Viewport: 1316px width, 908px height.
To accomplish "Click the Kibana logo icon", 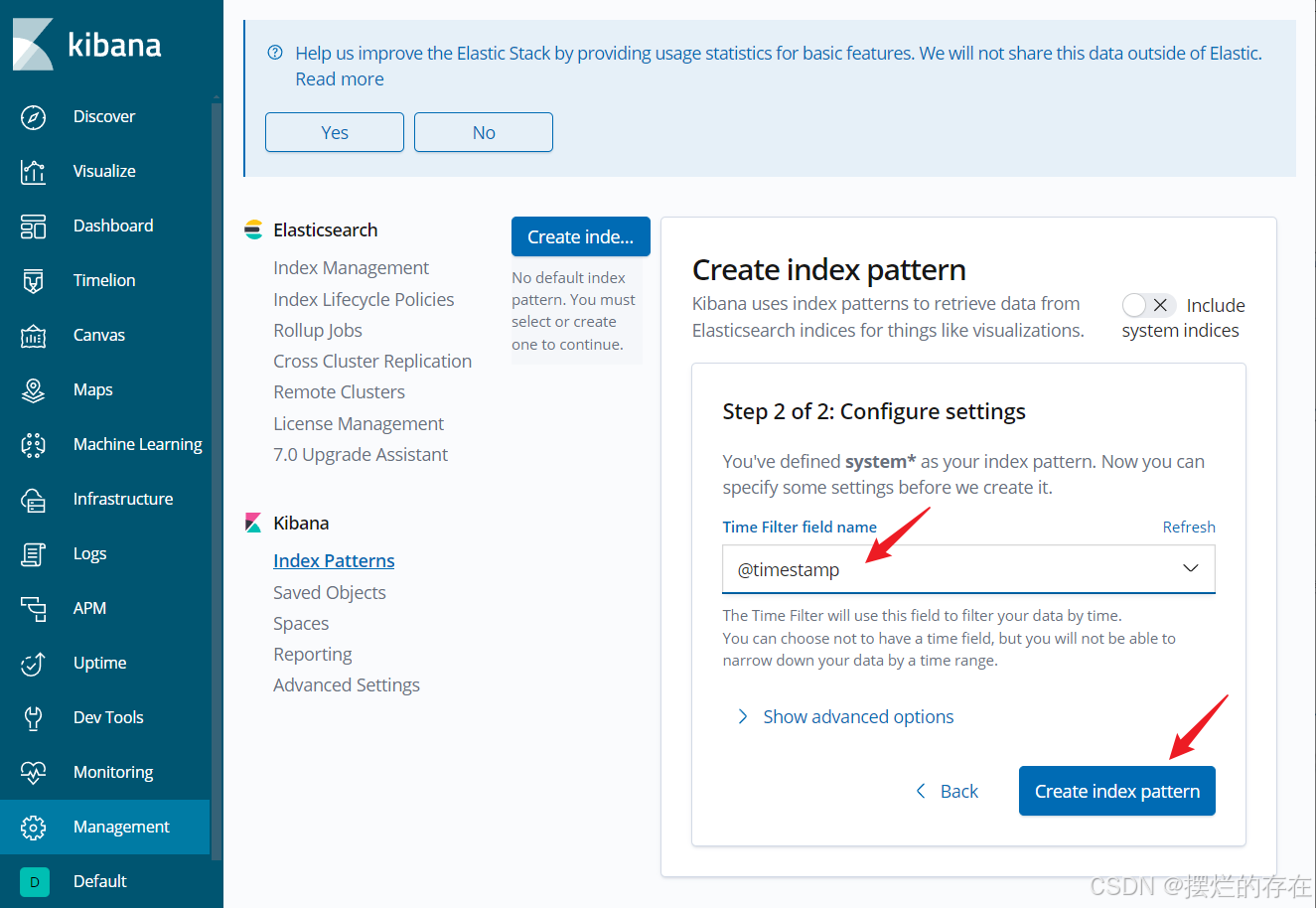I will [x=33, y=45].
